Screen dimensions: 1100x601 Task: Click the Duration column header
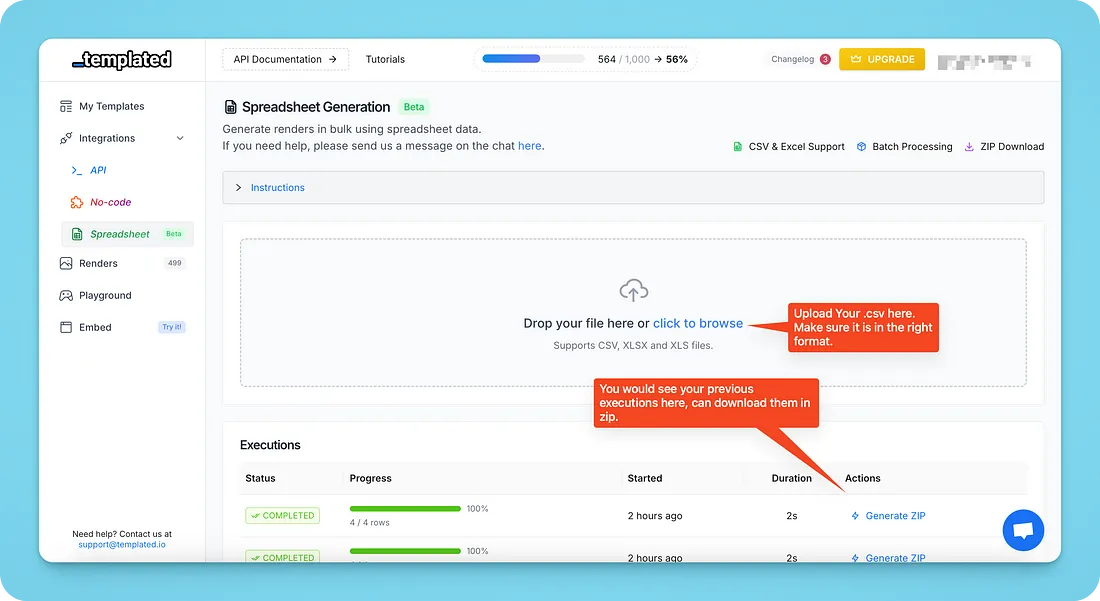click(x=791, y=479)
